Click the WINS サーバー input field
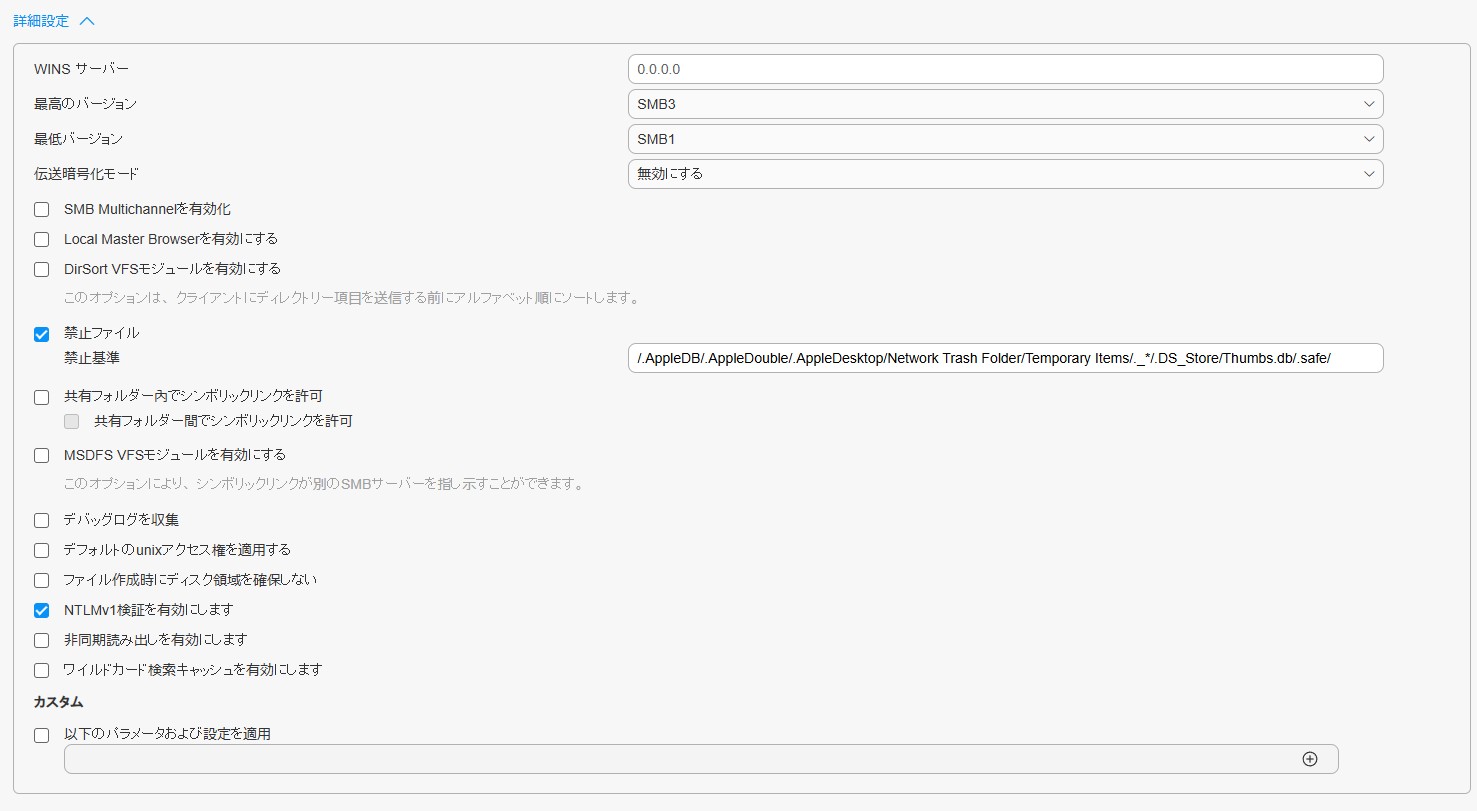The height and width of the screenshot is (811, 1477). [x=1005, y=69]
